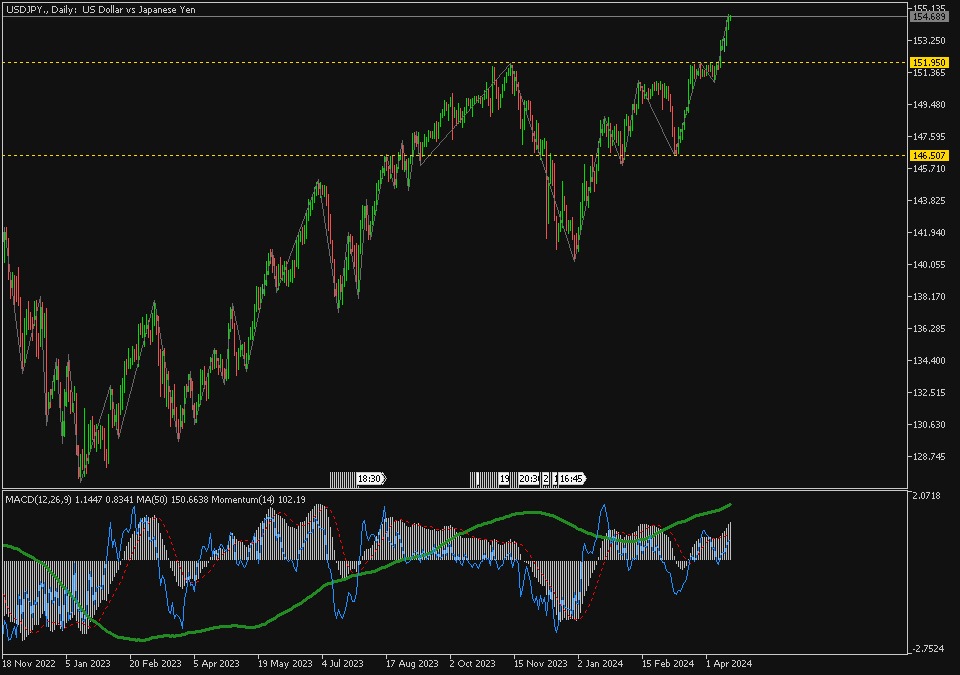960x675 pixels.
Task: Click the '15 Nov 2023' date on time axis
Action: point(541,663)
